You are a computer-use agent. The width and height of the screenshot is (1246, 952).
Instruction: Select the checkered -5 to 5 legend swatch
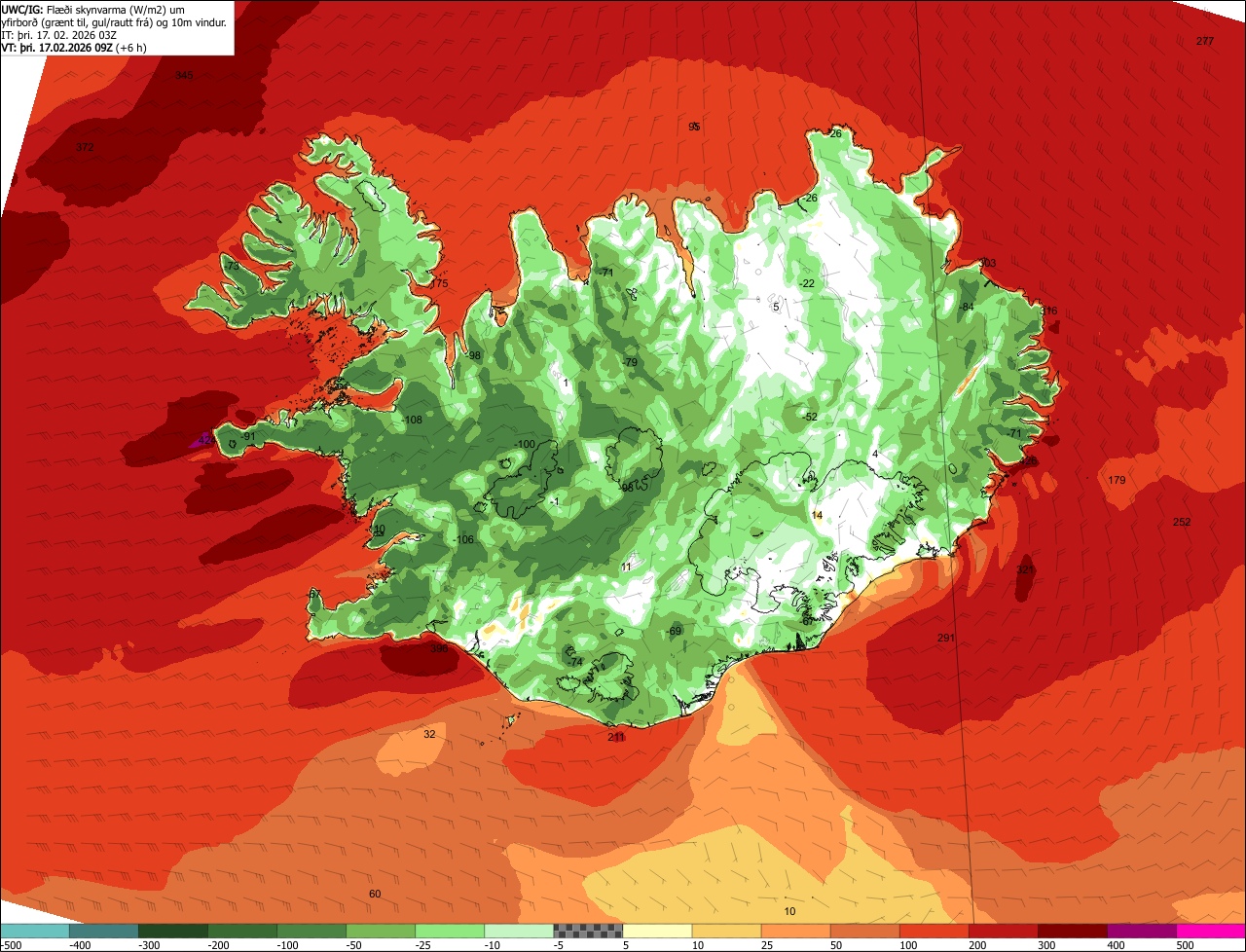click(x=588, y=931)
